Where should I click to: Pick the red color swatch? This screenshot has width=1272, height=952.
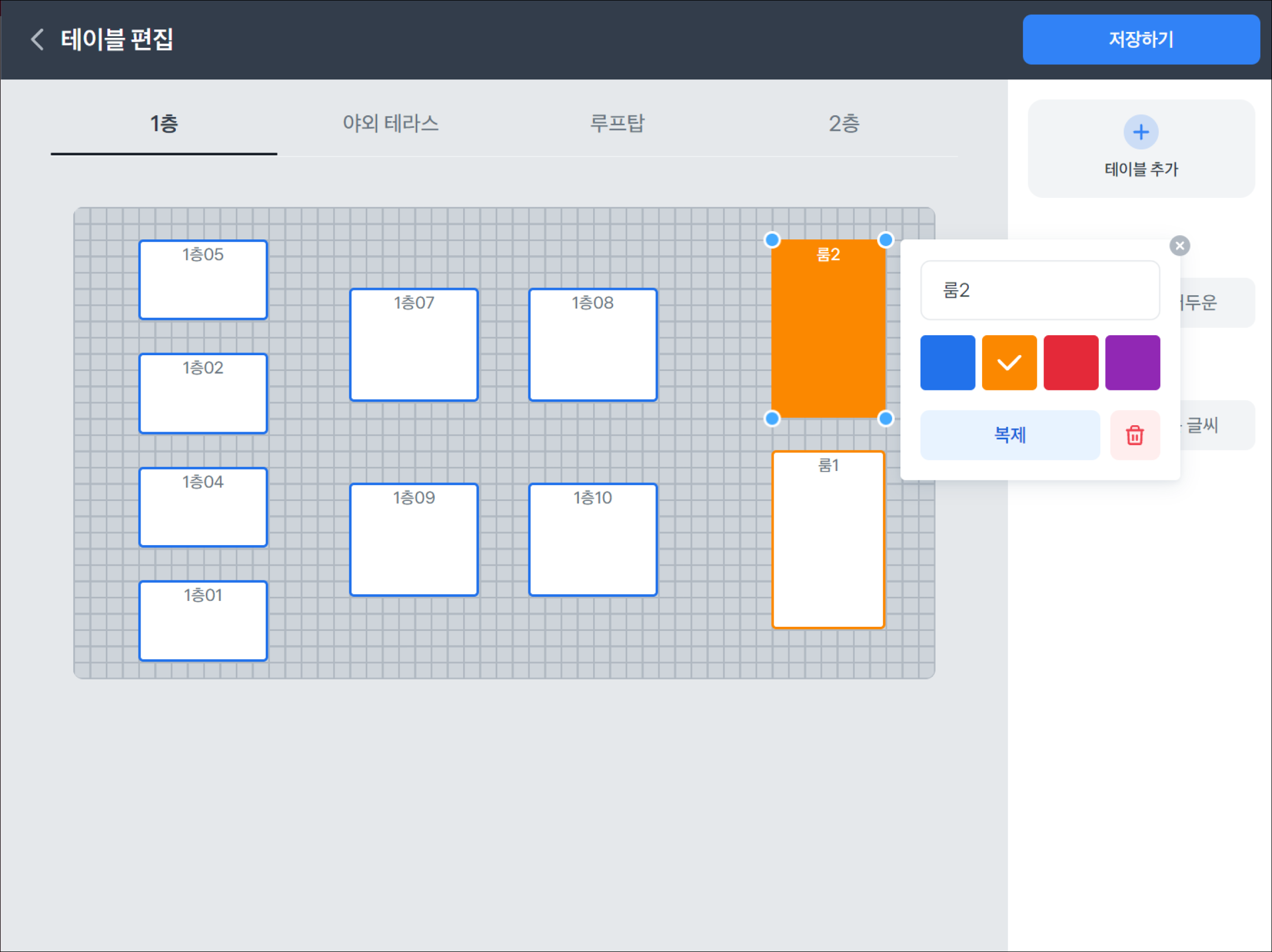pyautogui.click(x=1071, y=363)
